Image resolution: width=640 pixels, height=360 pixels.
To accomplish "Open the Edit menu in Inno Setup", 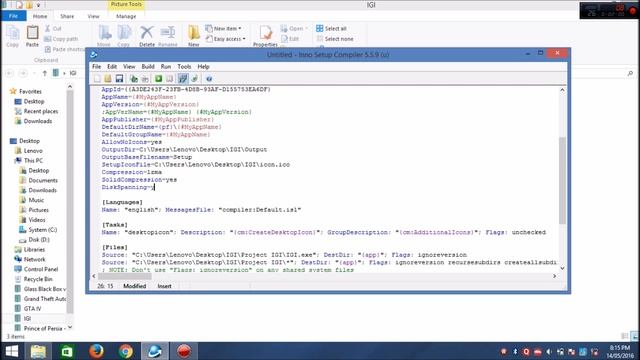I will pyautogui.click(x=112, y=67).
